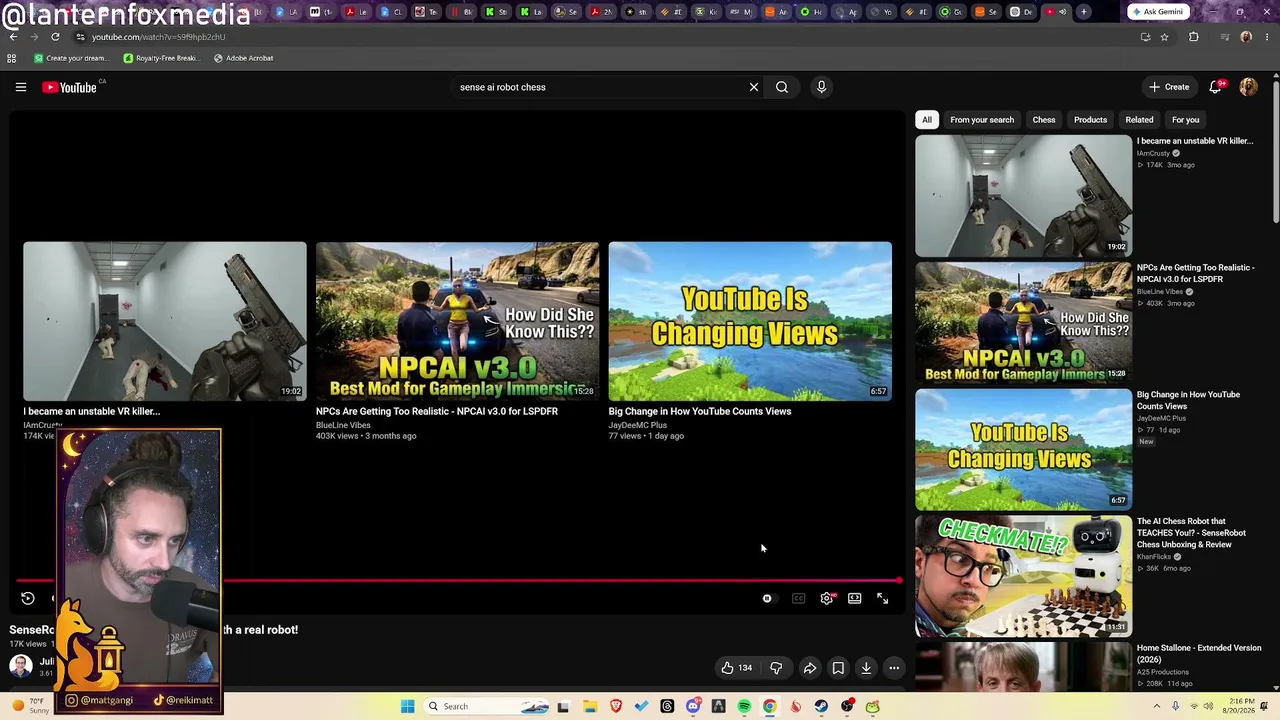This screenshot has height=720, width=1280.
Task: Play endscreen video 'I became an unstable VR killer'
Action: (x=165, y=321)
